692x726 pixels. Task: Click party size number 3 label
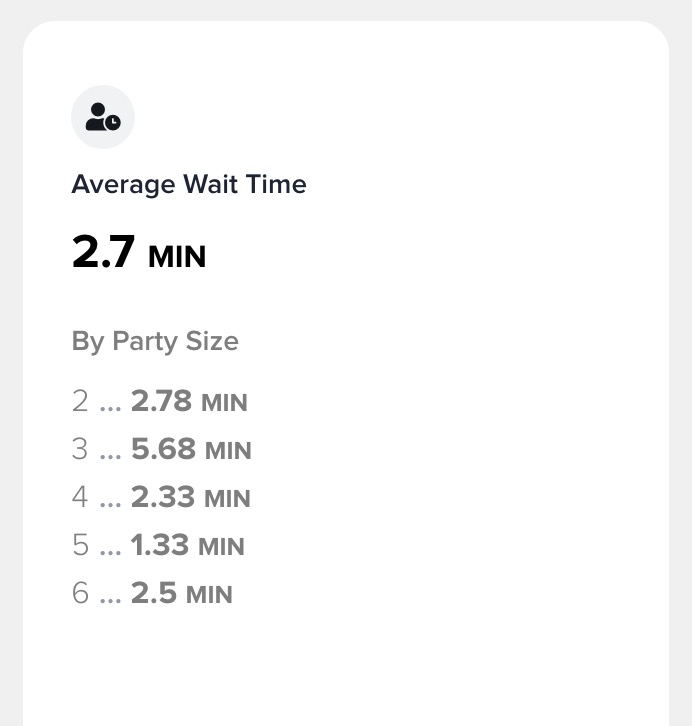(x=80, y=450)
